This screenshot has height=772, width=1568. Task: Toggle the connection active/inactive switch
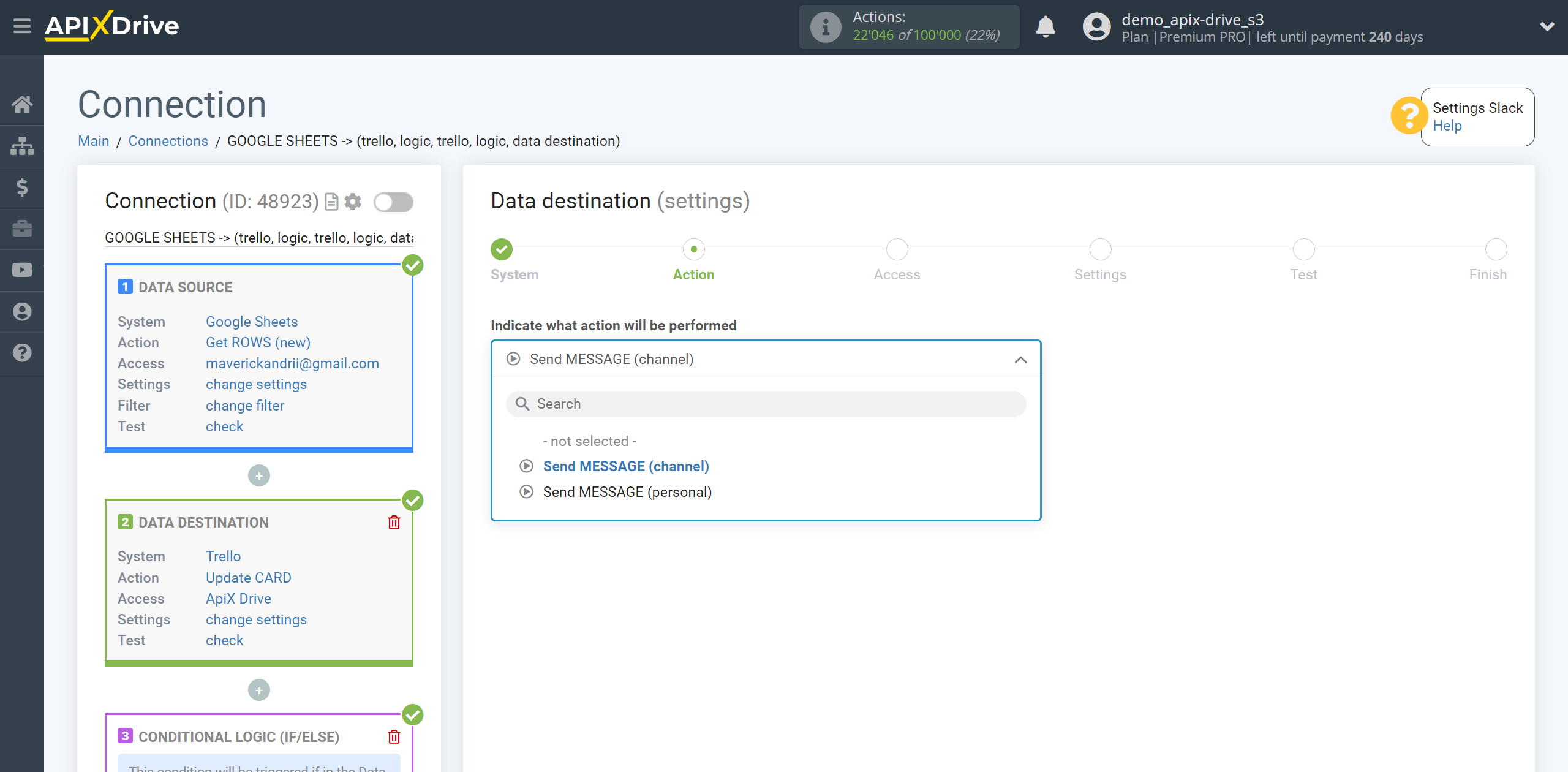click(x=393, y=202)
